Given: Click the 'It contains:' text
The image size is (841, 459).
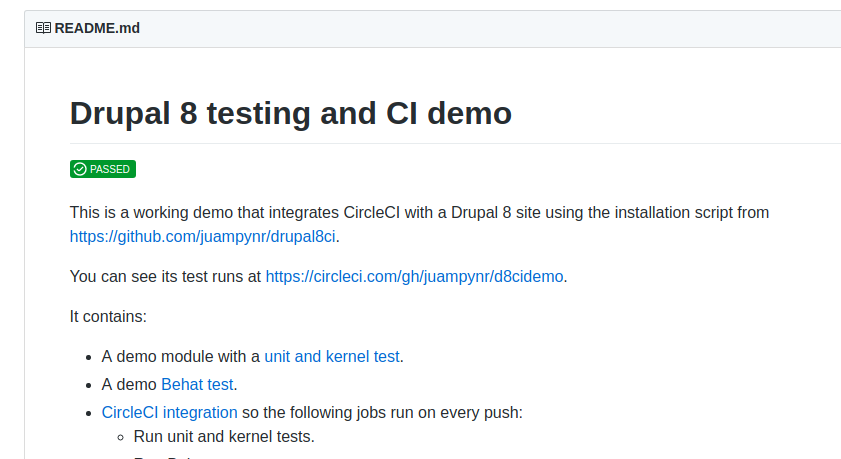Looking at the screenshot, I should [x=108, y=316].
